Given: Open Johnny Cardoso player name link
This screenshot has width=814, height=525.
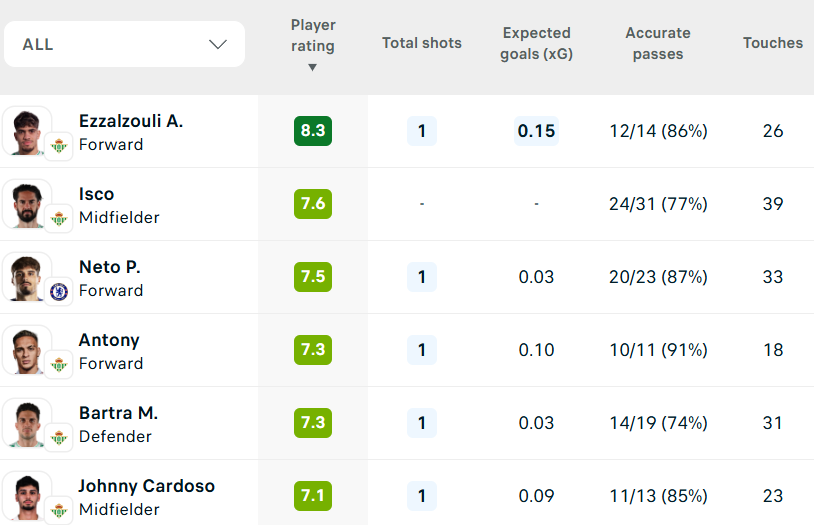Looking at the screenshot, I should click(x=146, y=486).
